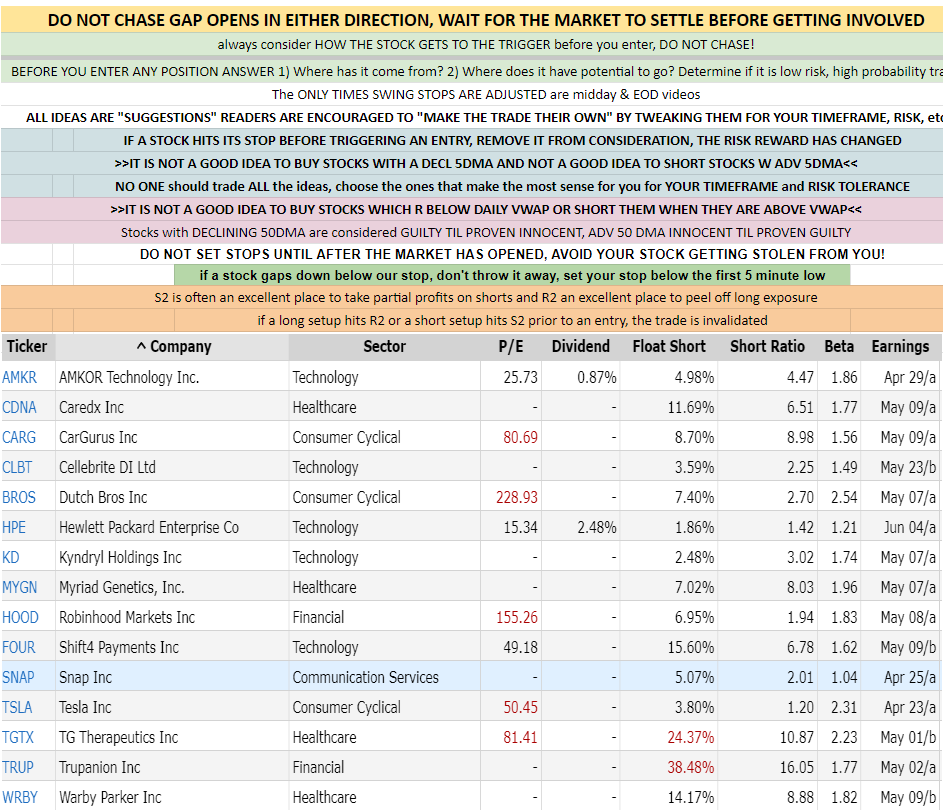The height and width of the screenshot is (810, 943).
Task: Open the AMKR ticker link
Action: click(x=19, y=377)
